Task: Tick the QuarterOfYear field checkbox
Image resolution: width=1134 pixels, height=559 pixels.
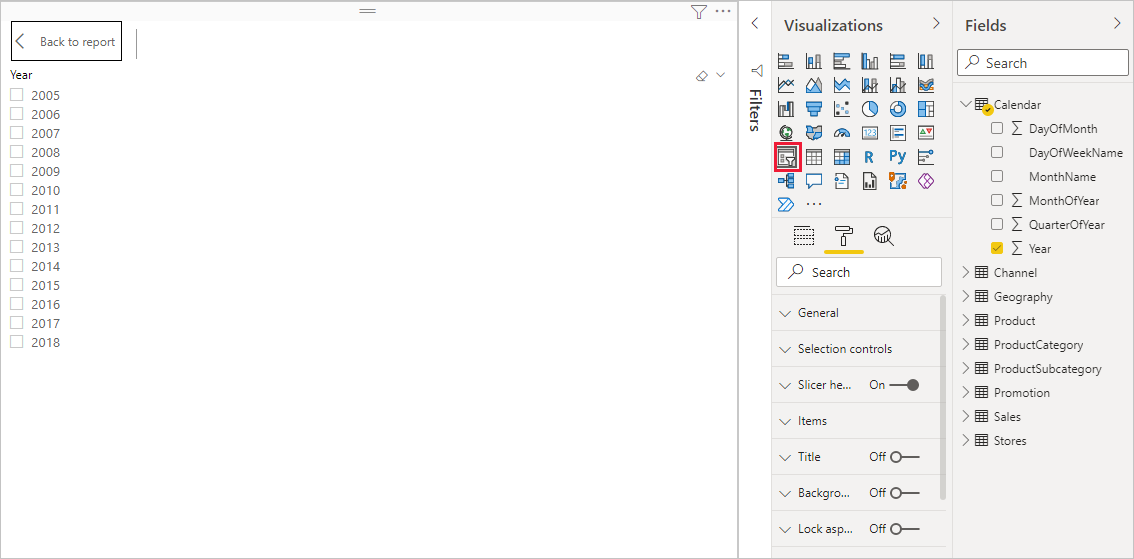Action: click(x=997, y=224)
